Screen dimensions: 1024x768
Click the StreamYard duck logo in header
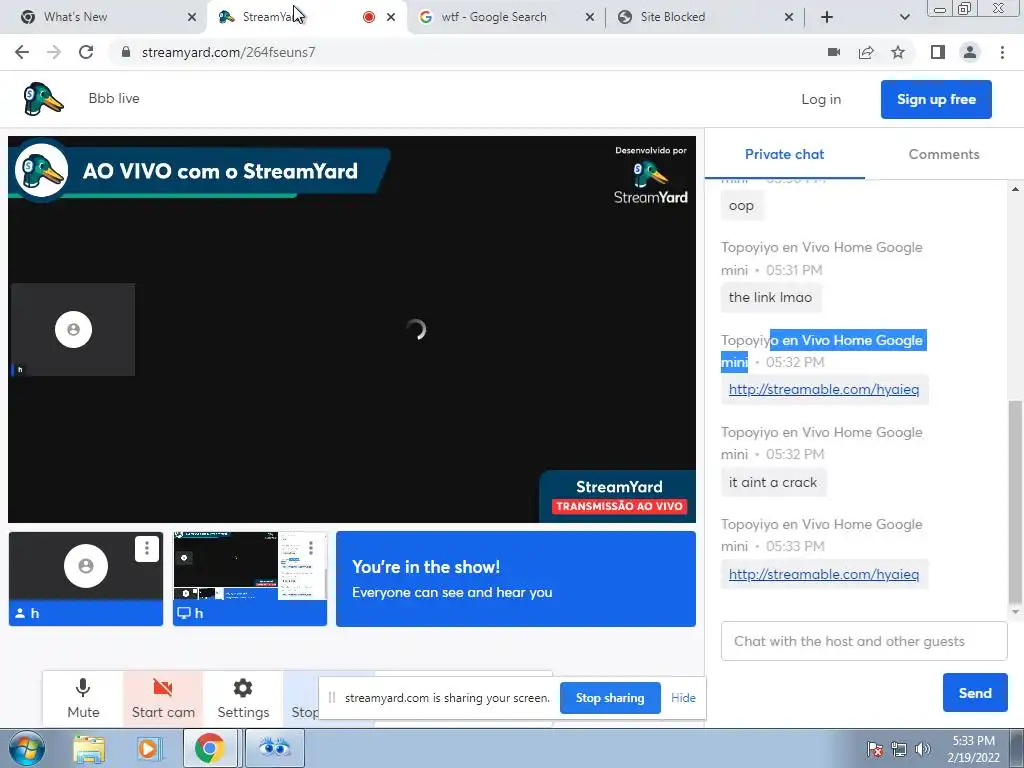[x=43, y=99]
